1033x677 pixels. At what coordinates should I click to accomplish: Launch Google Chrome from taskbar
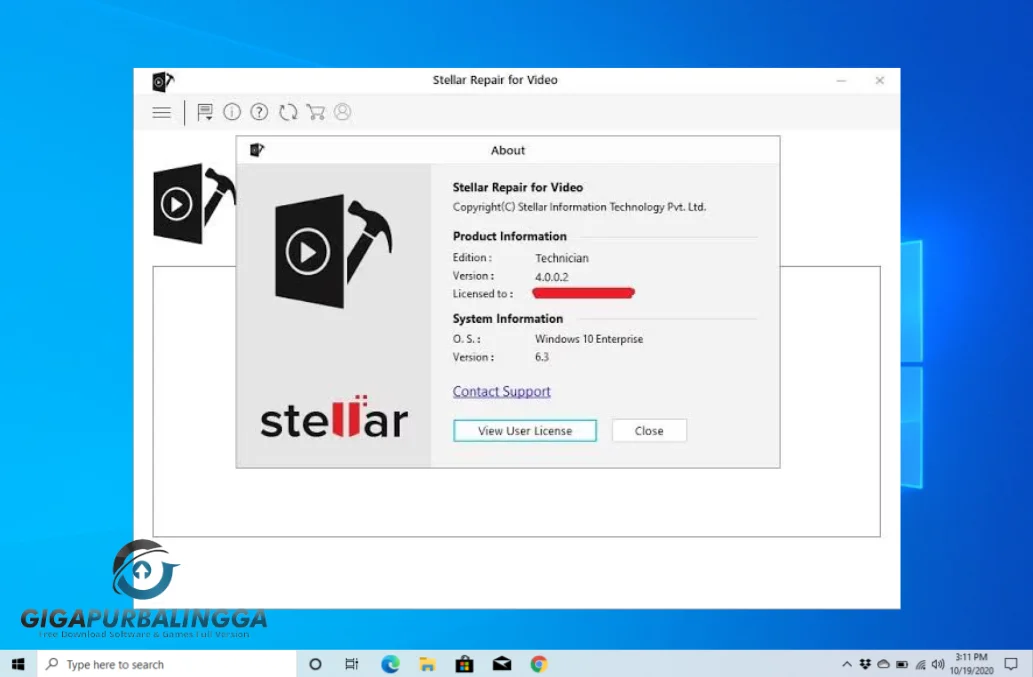pos(539,664)
